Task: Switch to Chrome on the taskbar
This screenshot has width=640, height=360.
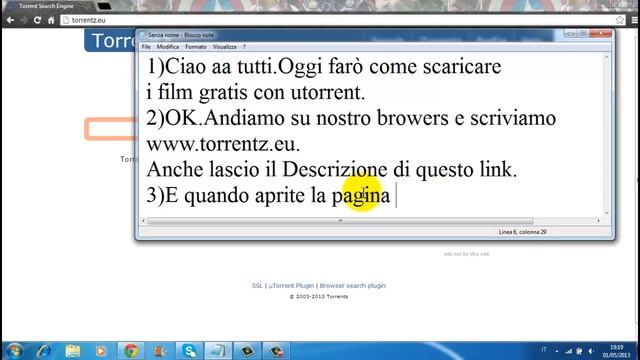Action: click(x=131, y=351)
